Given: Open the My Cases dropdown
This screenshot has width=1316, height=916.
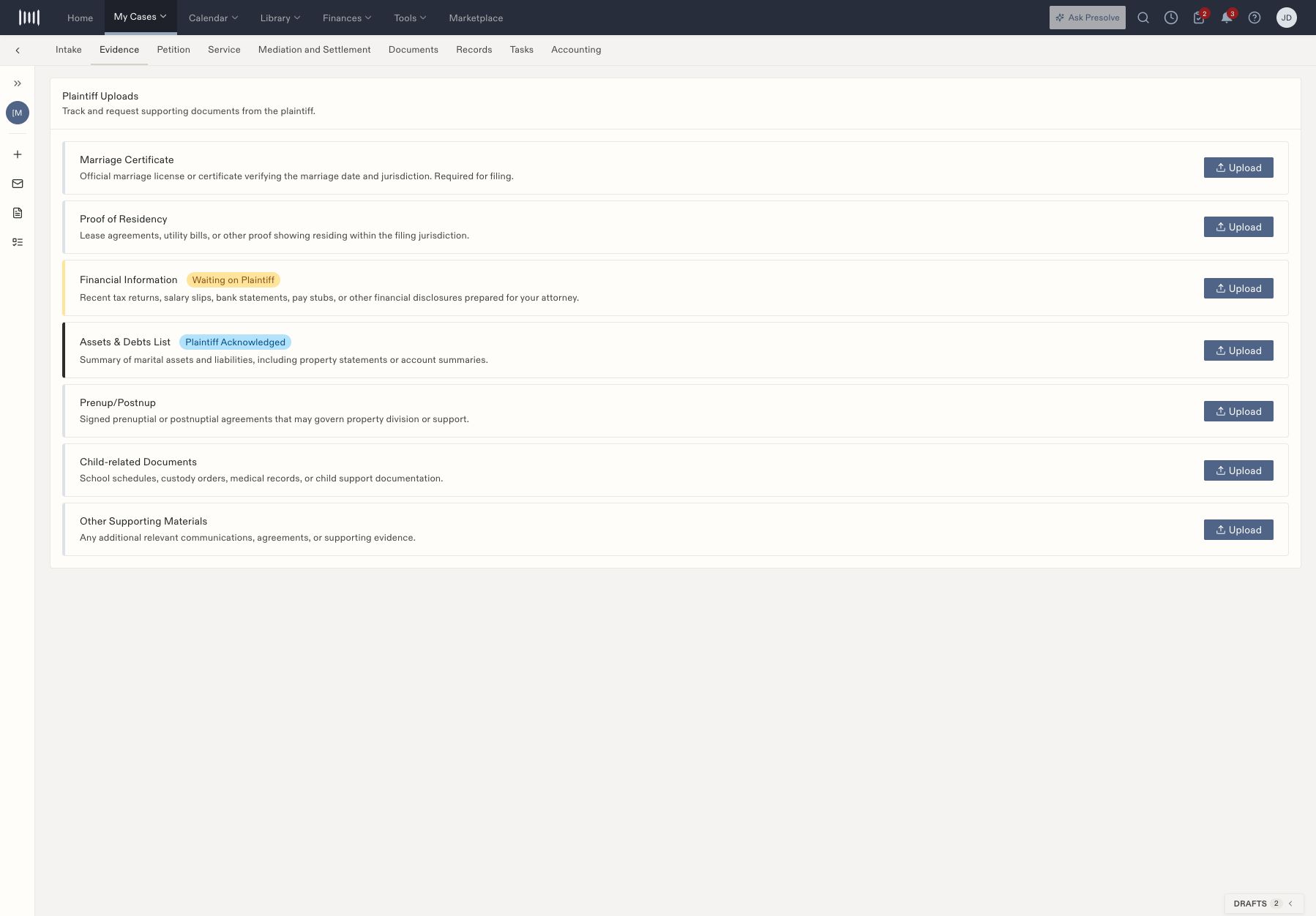Looking at the screenshot, I should pyautogui.click(x=141, y=17).
